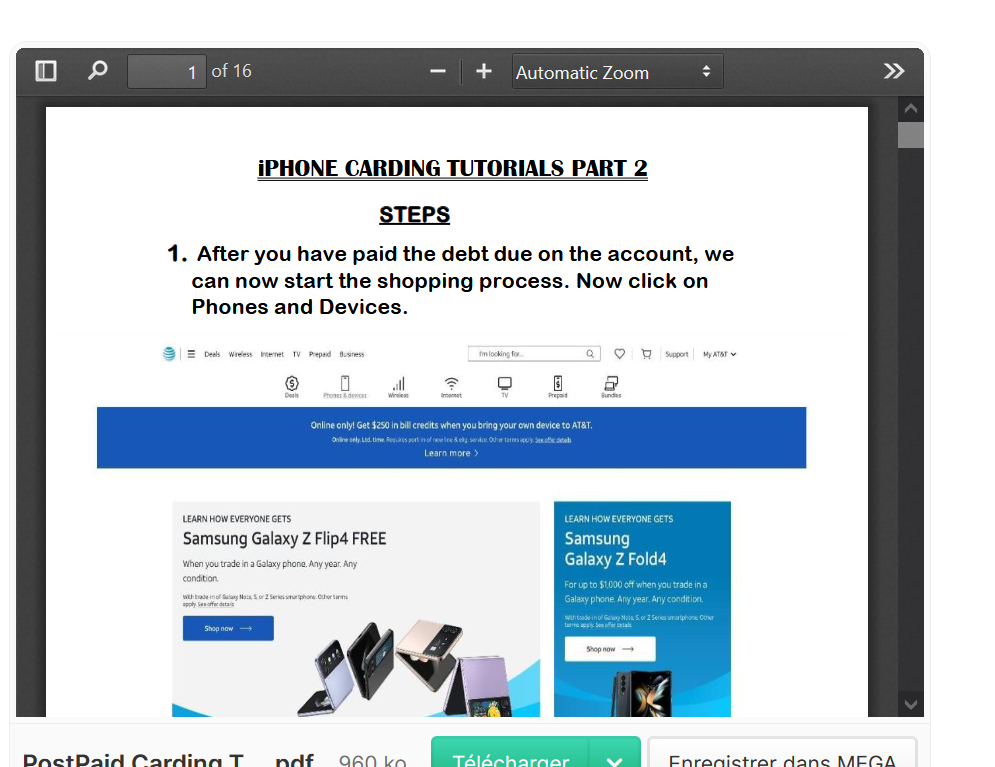Click the TV category icon
This screenshot has width=995, height=767.
(505, 385)
